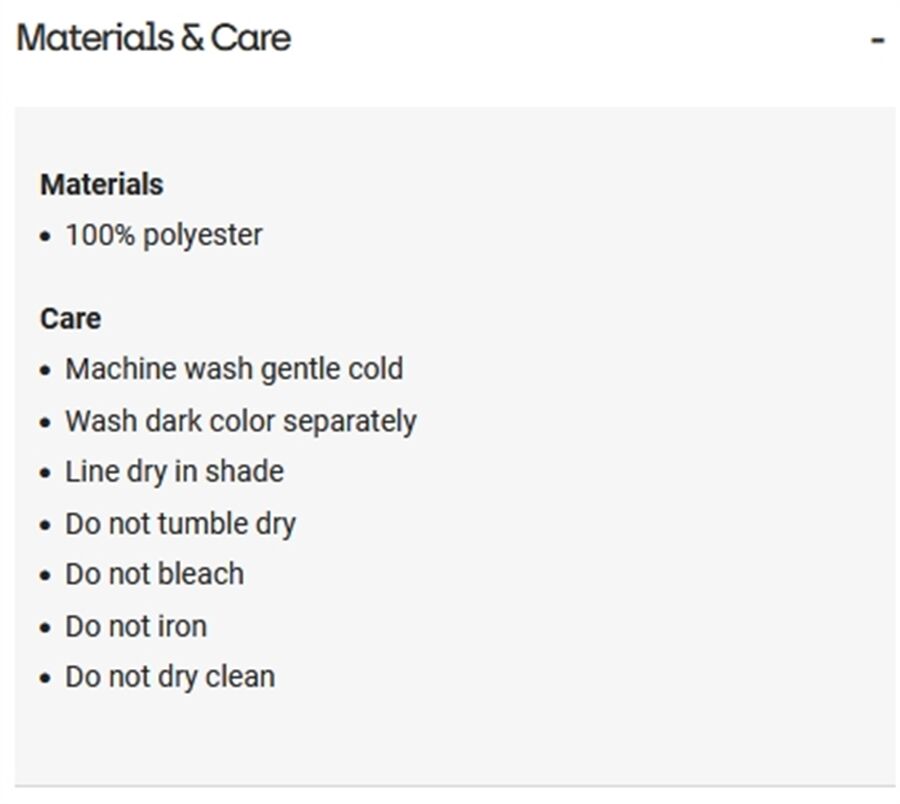Click the bullet before Do not tumble dry
The image size is (900, 804).
[45, 526]
